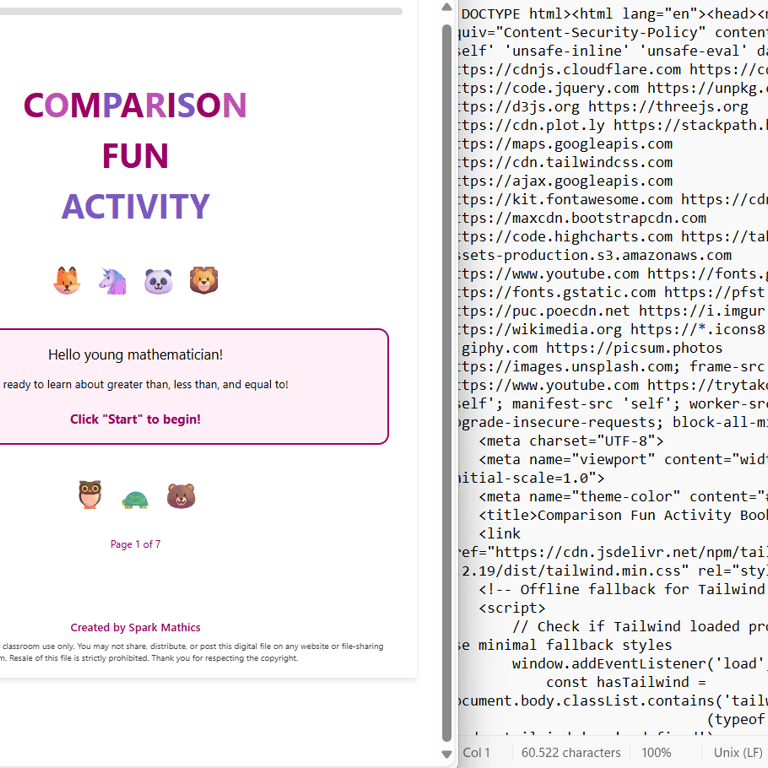768x768 pixels.
Task: Click the opening <script> tag line
Action: pyautogui.click(x=512, y=608)
